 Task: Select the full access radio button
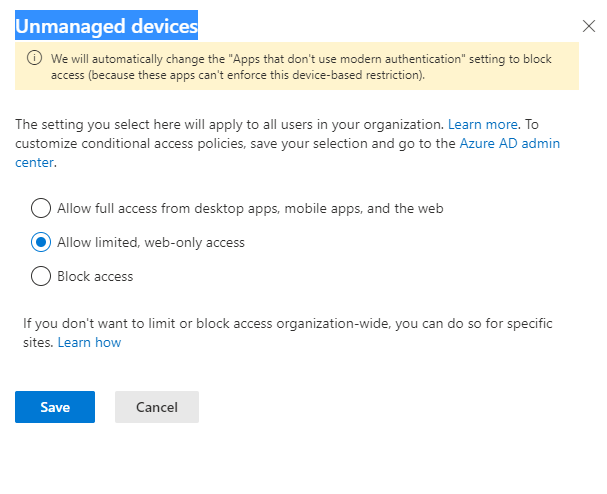point(41,208)
